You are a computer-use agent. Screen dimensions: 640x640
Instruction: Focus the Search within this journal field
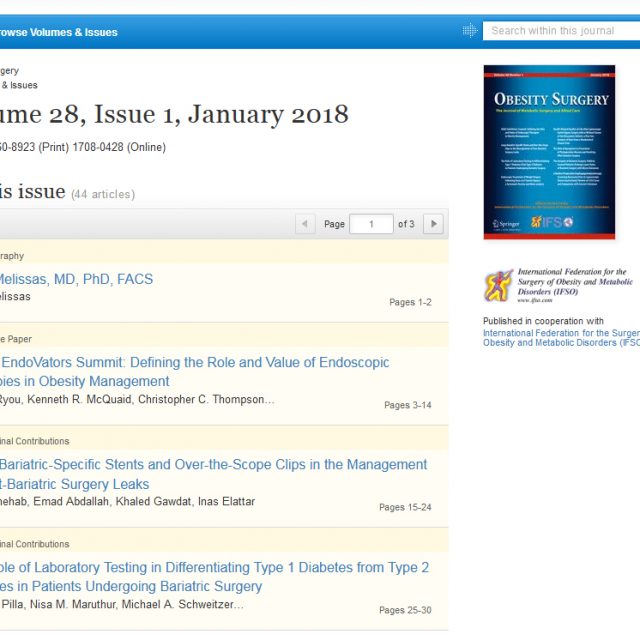coord(562,31)
